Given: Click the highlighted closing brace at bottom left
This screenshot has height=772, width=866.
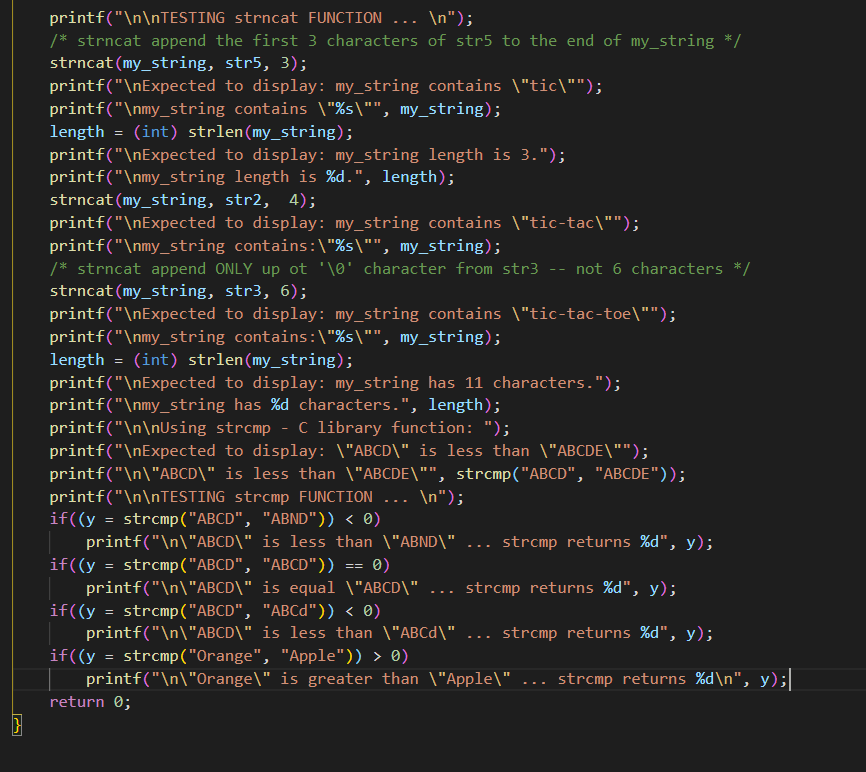Looking at the screenshot, I should point(14,724).
